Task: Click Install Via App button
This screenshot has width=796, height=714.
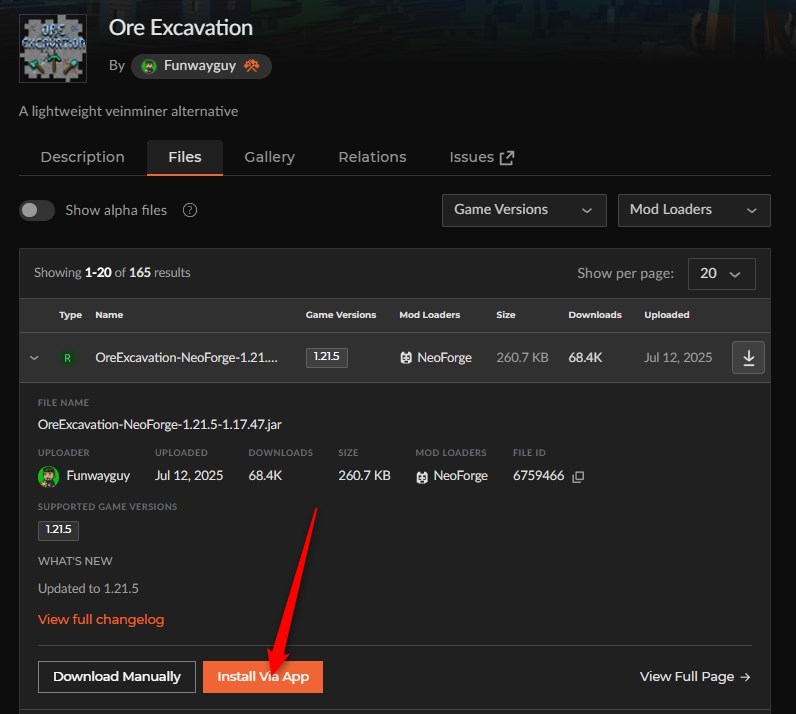Action: tap(263, 677)
